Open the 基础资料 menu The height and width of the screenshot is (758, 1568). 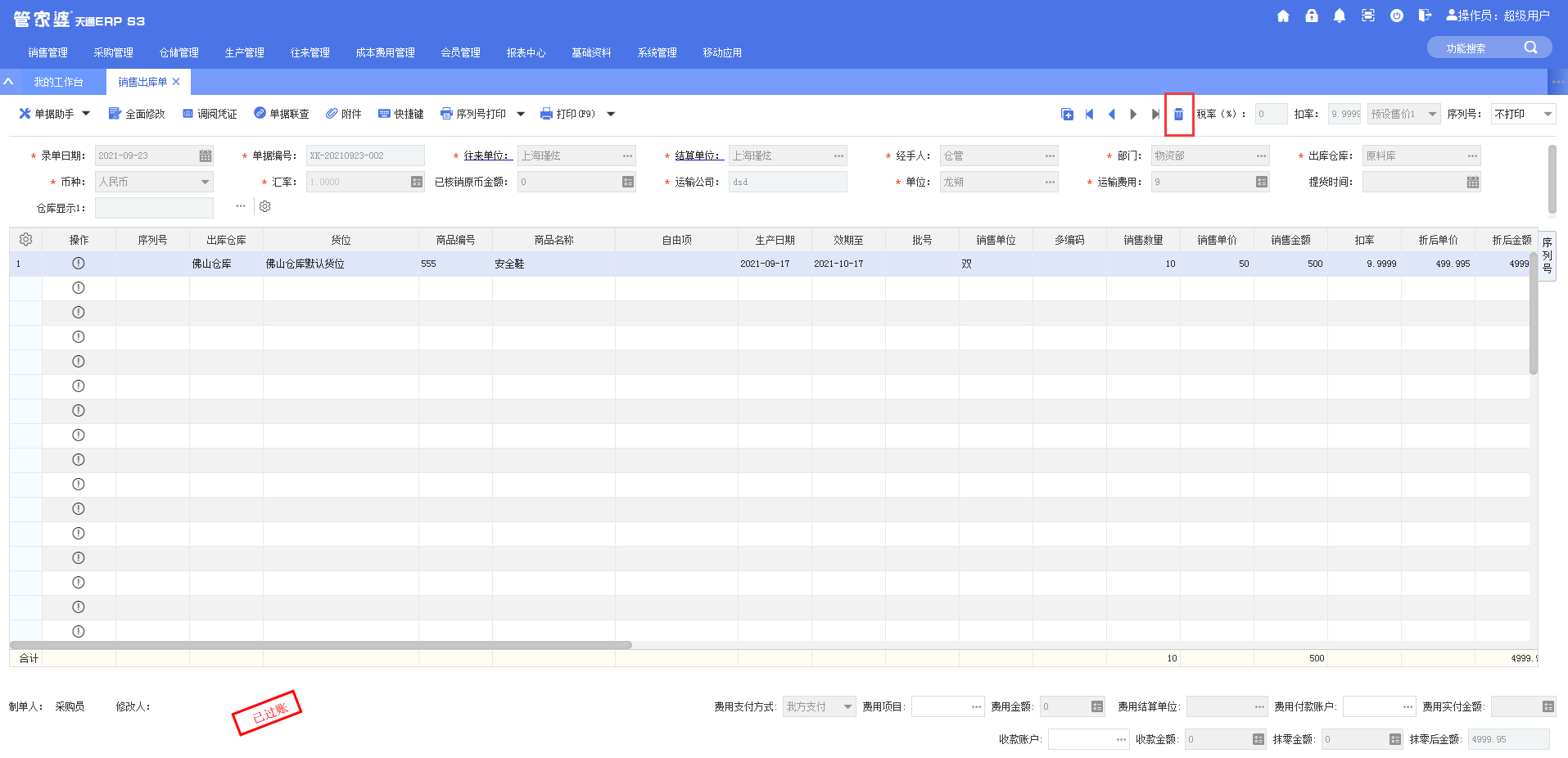(592, 52)
